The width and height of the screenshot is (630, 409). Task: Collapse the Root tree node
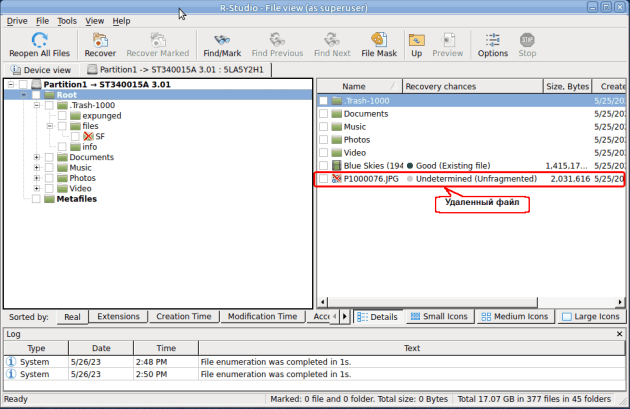pyautogui.click(x=24, y=95)
